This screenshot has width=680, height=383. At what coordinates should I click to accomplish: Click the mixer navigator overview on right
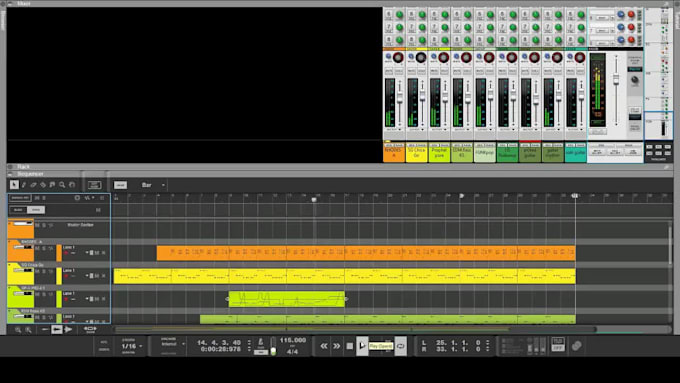pyautogui.click(x=658, y=74)
